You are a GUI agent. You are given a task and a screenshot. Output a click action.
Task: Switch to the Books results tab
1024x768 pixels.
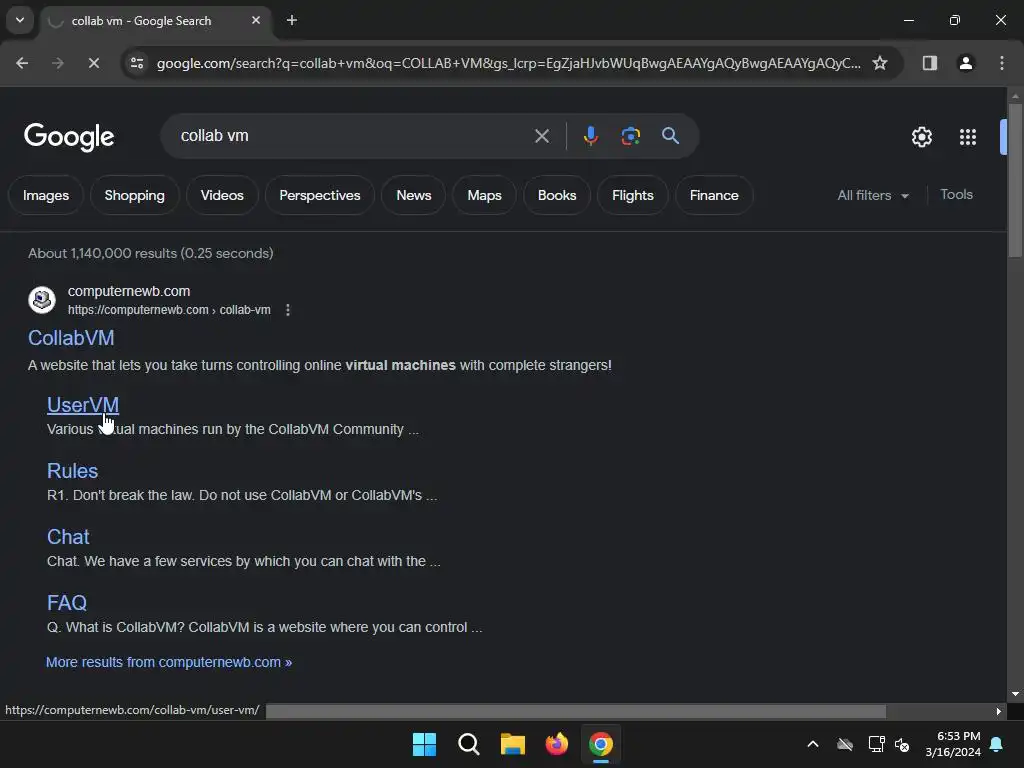point(557,195)
